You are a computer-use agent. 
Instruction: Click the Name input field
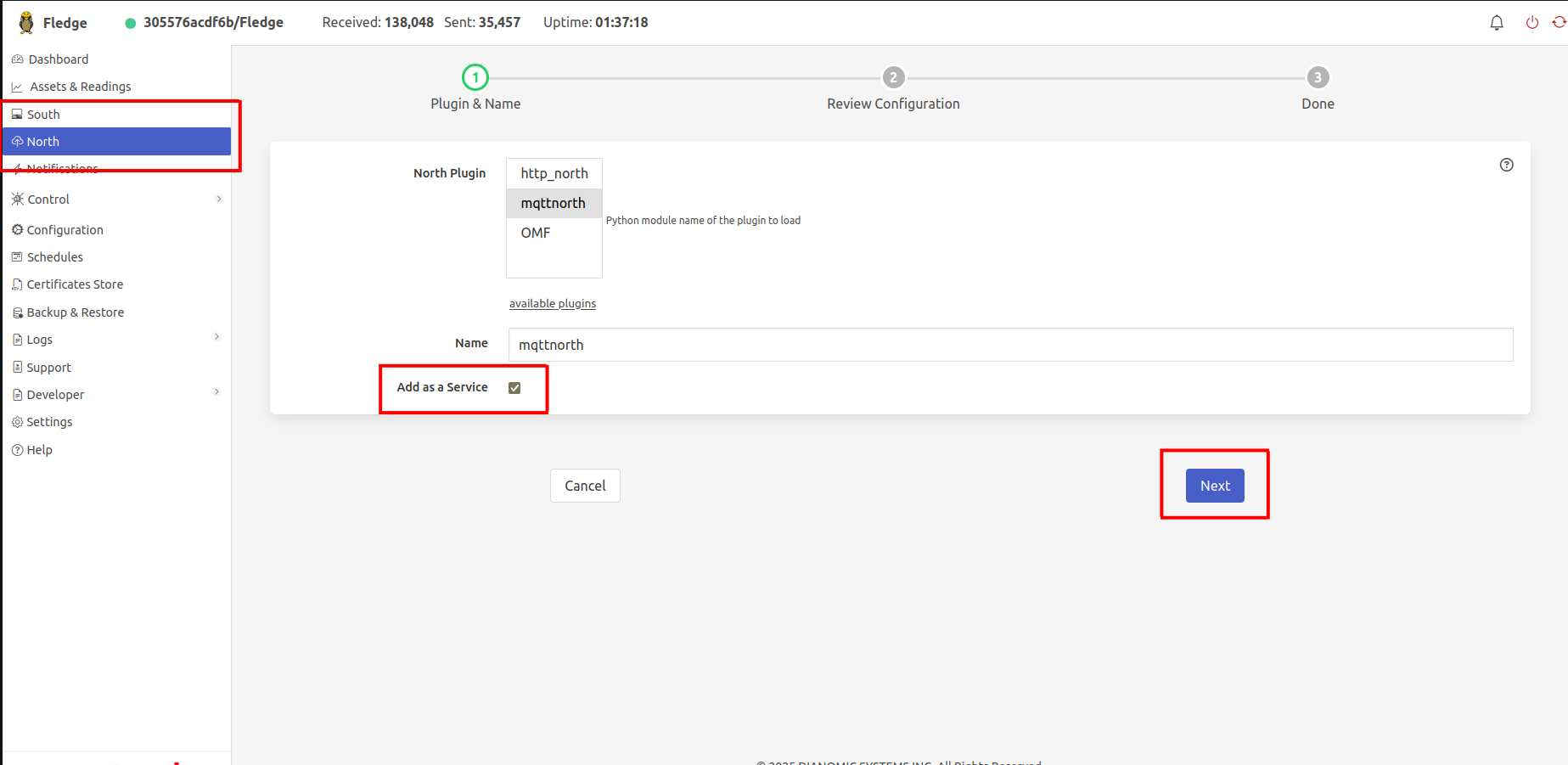1010,345
